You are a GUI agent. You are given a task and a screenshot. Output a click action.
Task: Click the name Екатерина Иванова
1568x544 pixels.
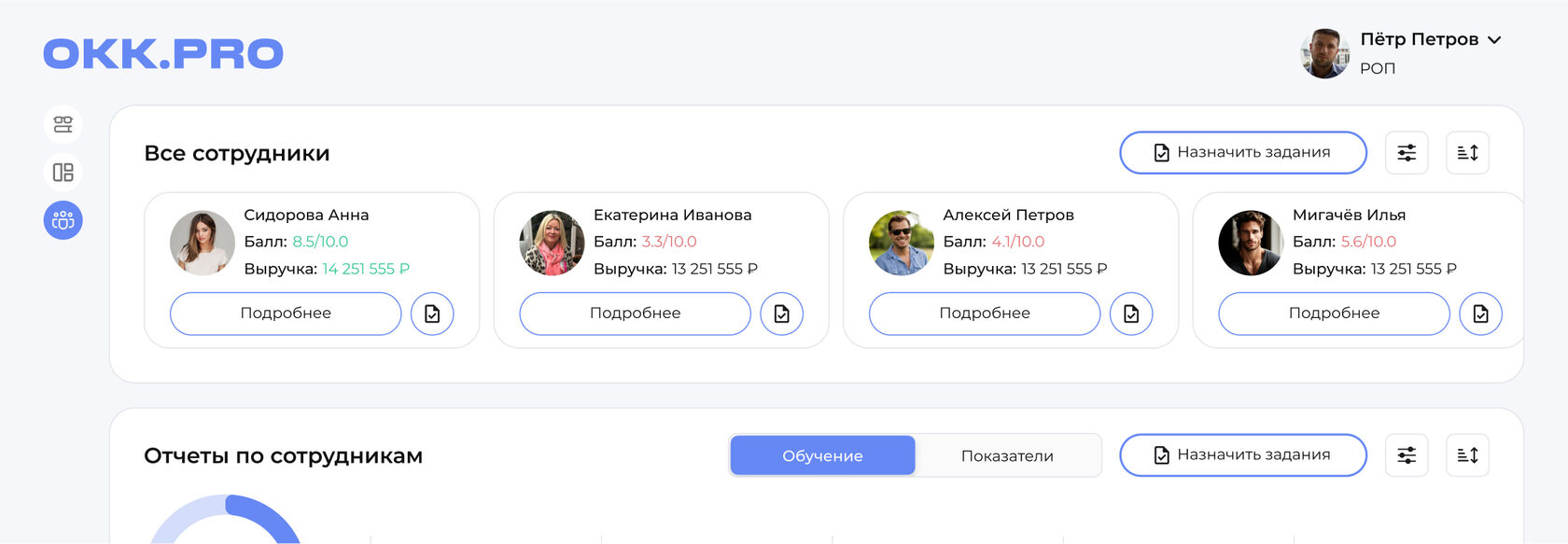click(x=673, y=215)
